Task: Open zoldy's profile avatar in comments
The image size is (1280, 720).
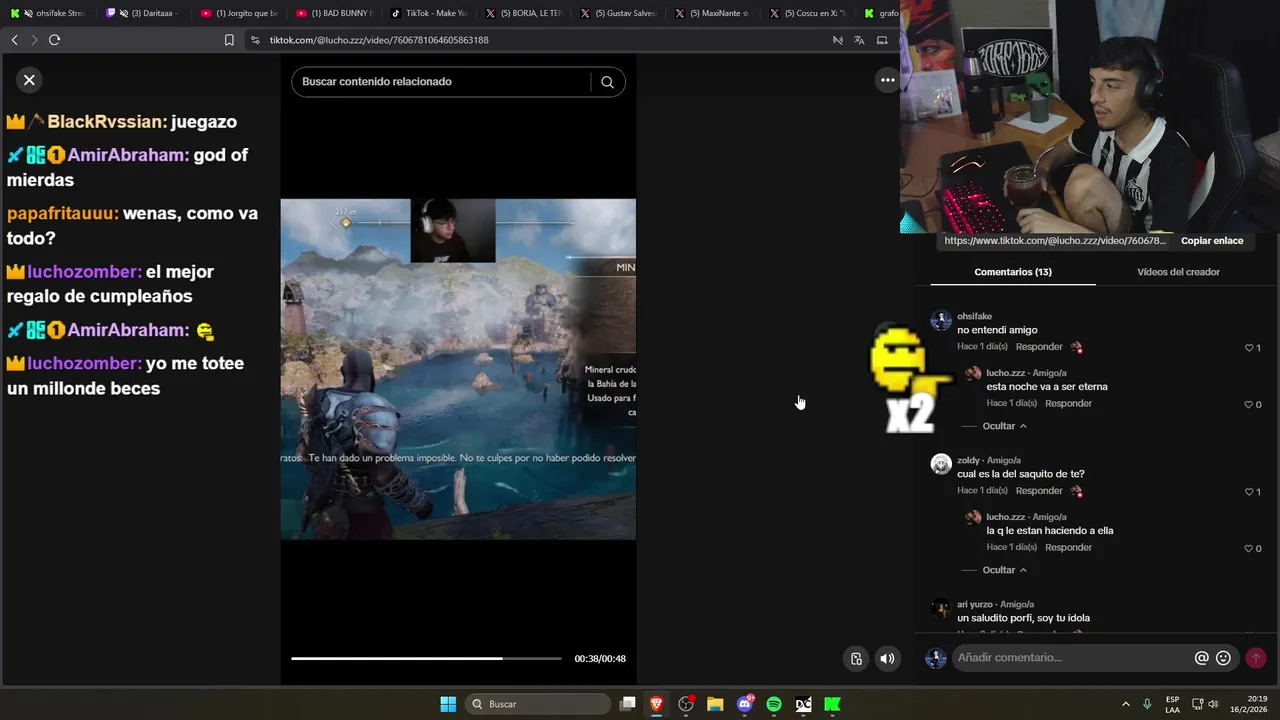Action: click(x=941, y=464)
